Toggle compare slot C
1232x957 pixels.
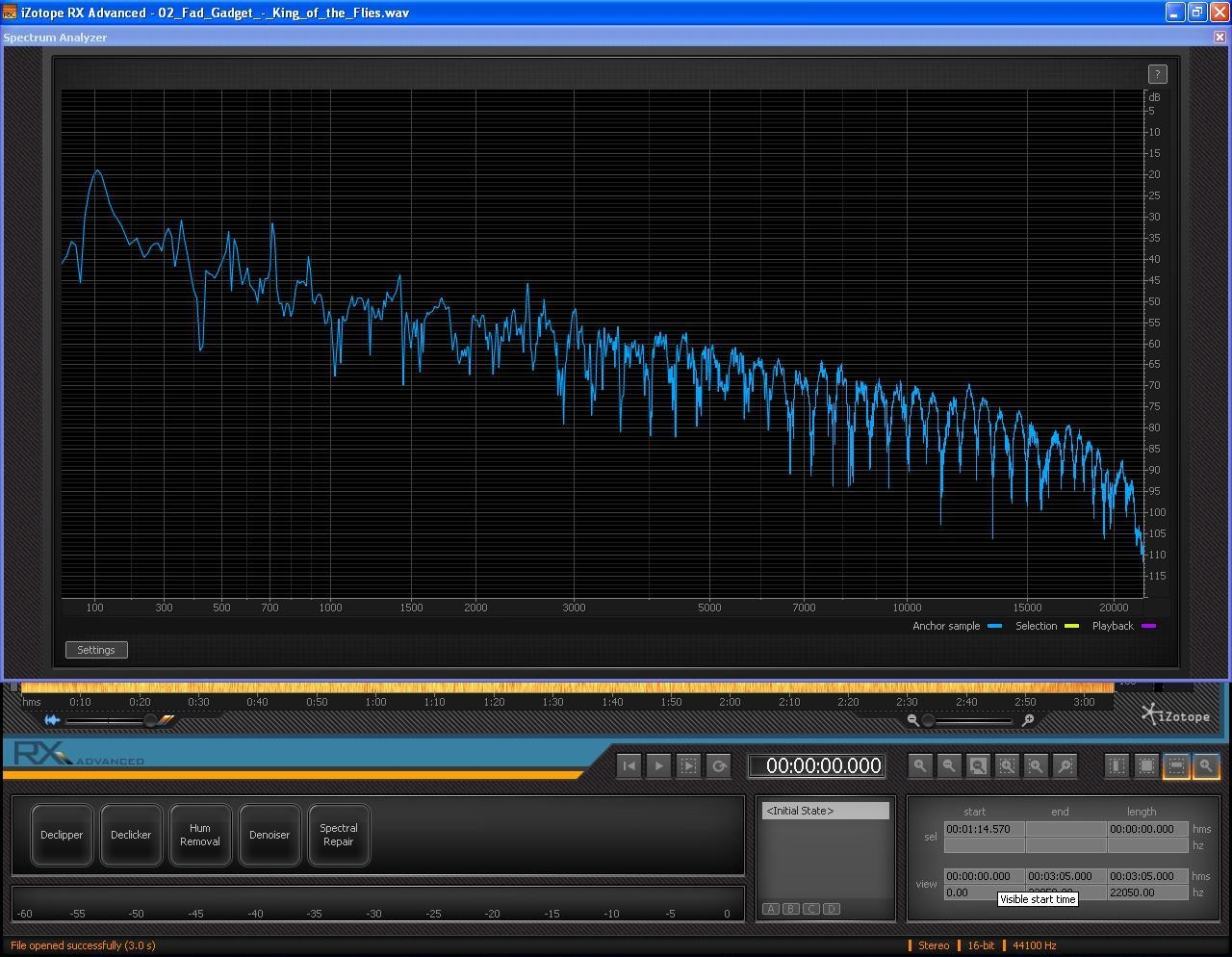pyautogui.click(x=811, y=909)
